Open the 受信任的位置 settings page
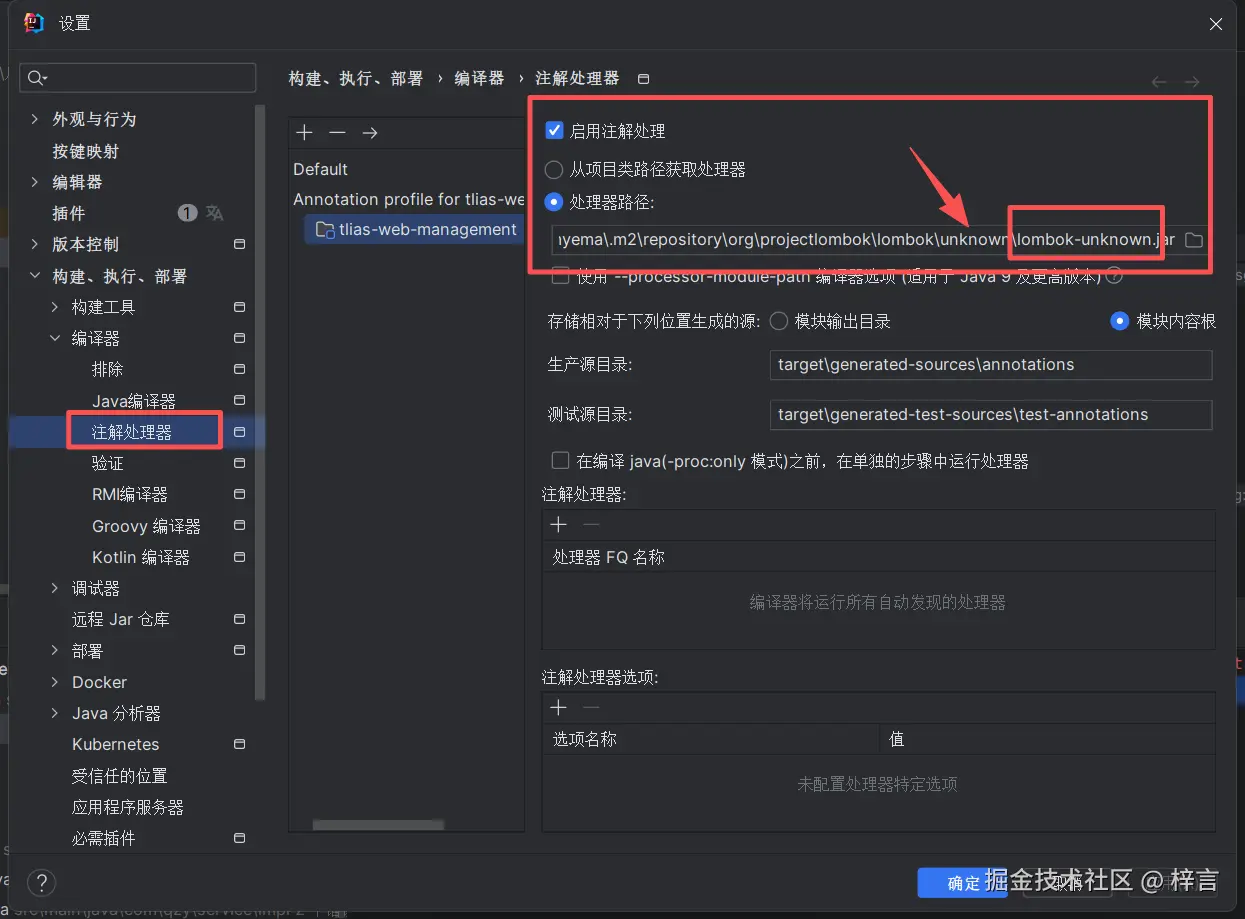Viewport: 1245px width, 919px height. [119, 776]
